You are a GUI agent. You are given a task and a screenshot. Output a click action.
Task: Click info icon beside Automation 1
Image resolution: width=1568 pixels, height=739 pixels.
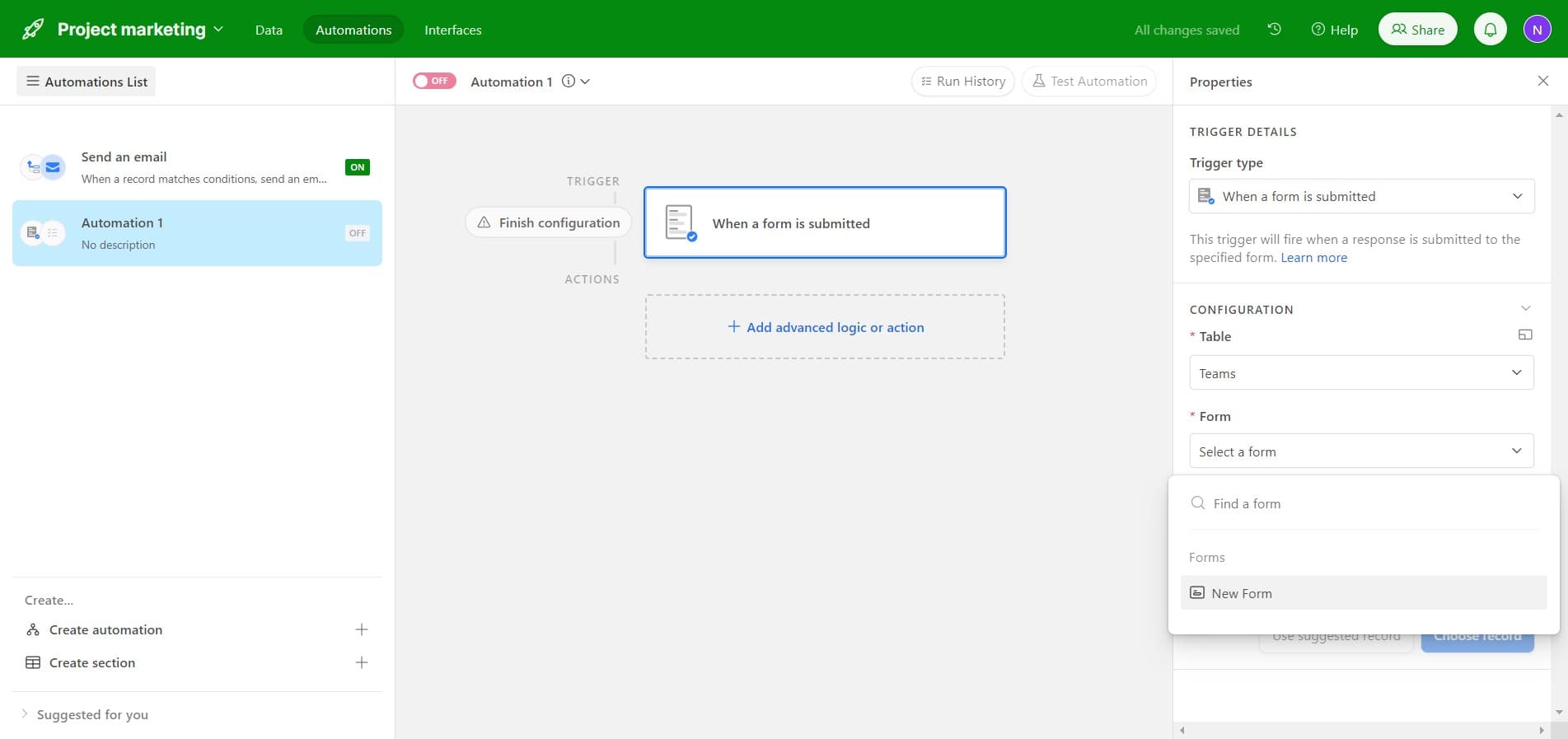(x=568, y=82)
